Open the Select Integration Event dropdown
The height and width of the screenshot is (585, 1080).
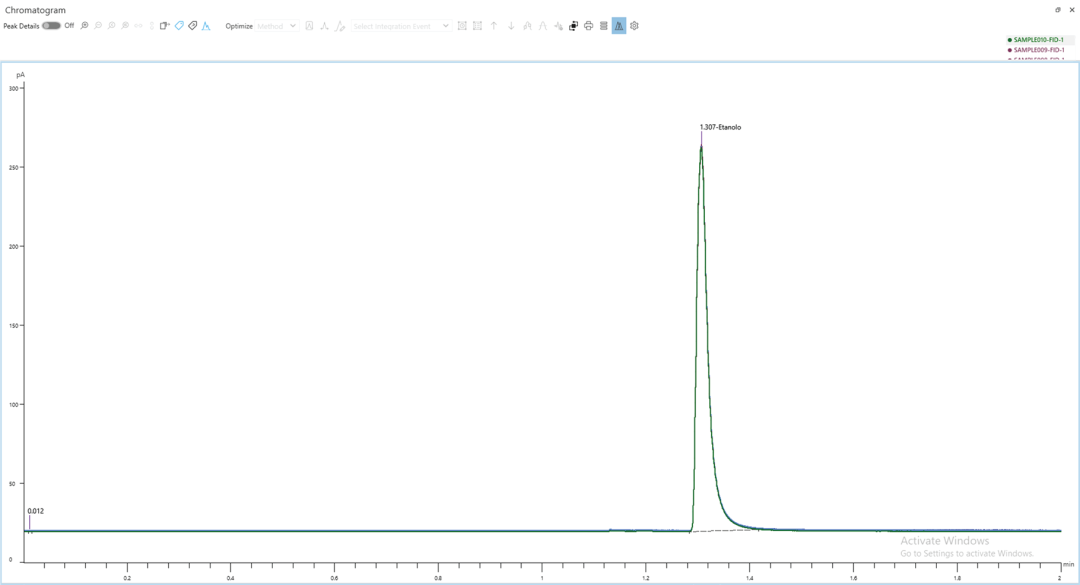(x=401, y=26)
